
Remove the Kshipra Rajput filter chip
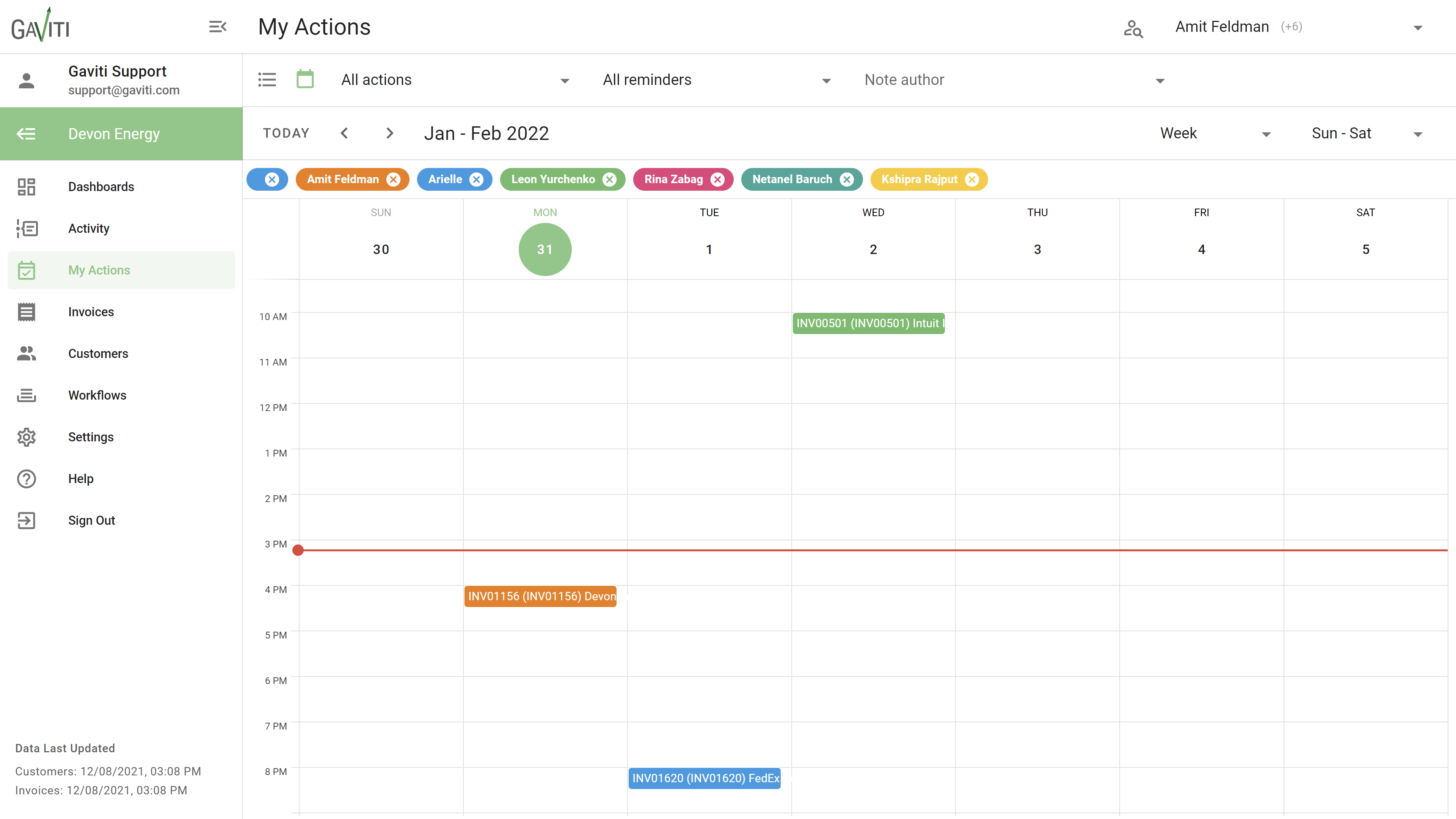coord(971,180)
